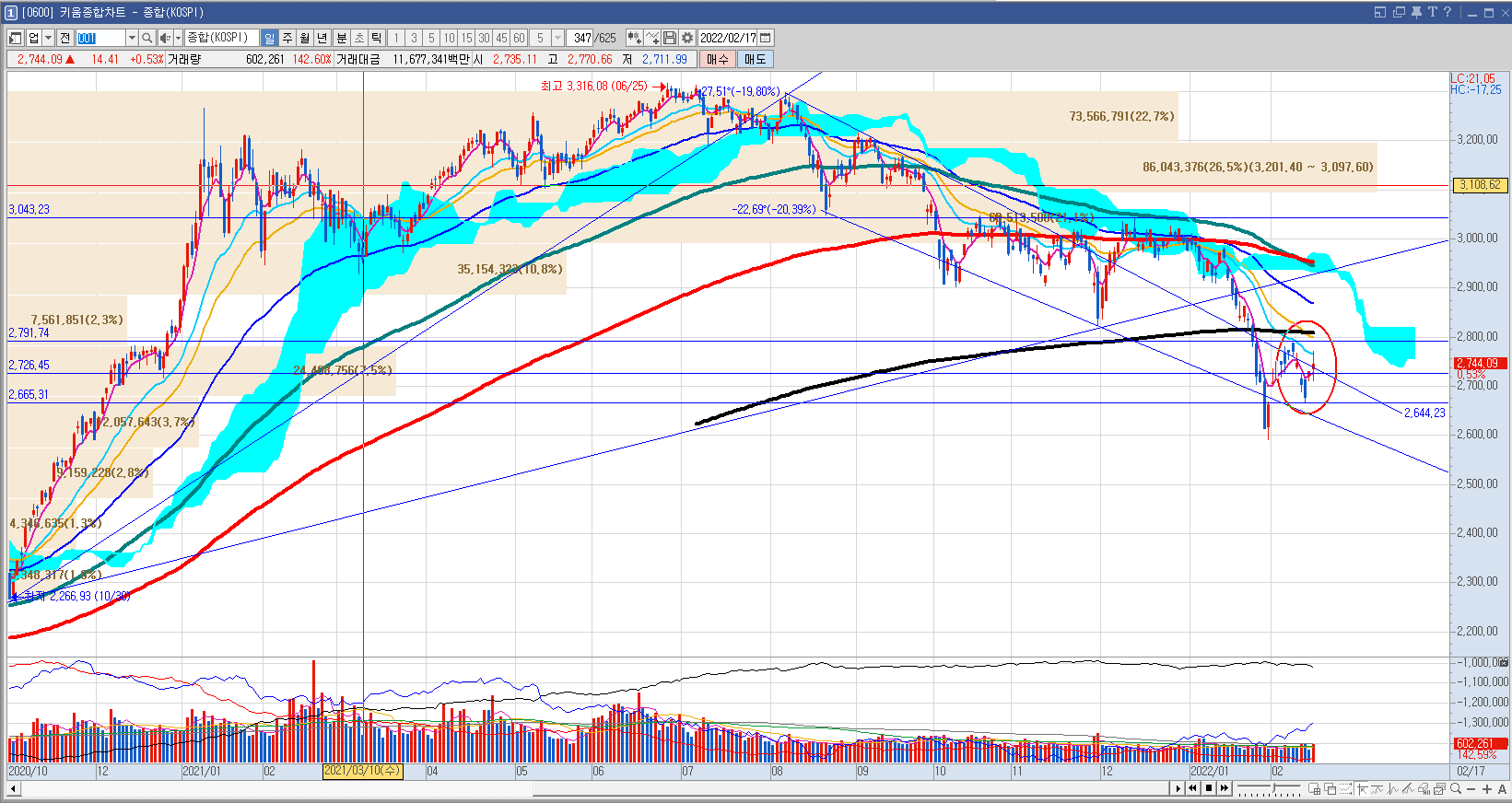The width and height of the screenshot is (1512, 803).
Task: Select the 초 second period toggle
Action: pos(359,38)
